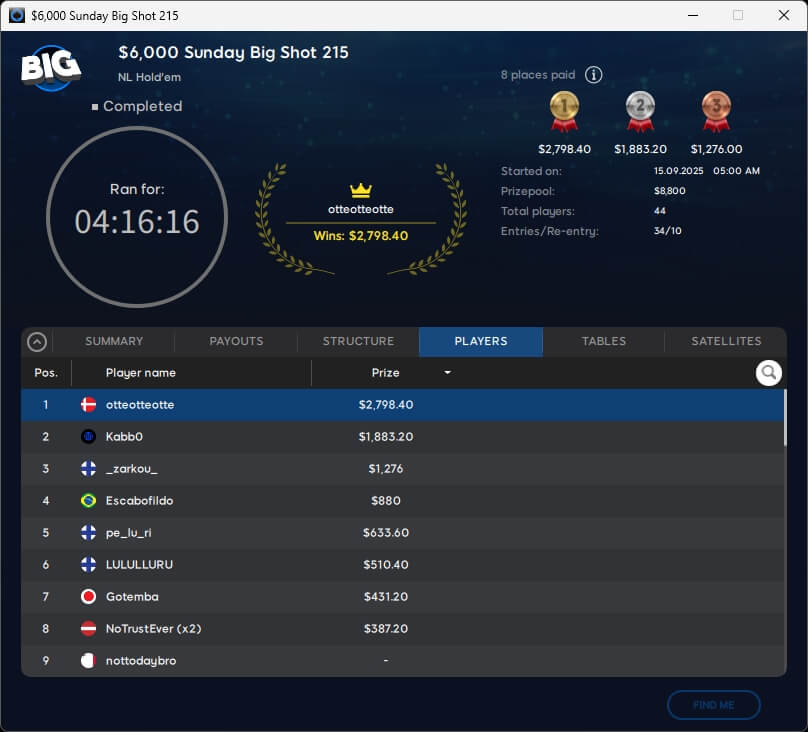Click the silver second place medal
This screenshot has height=732, width=808.
pos(640,111)
